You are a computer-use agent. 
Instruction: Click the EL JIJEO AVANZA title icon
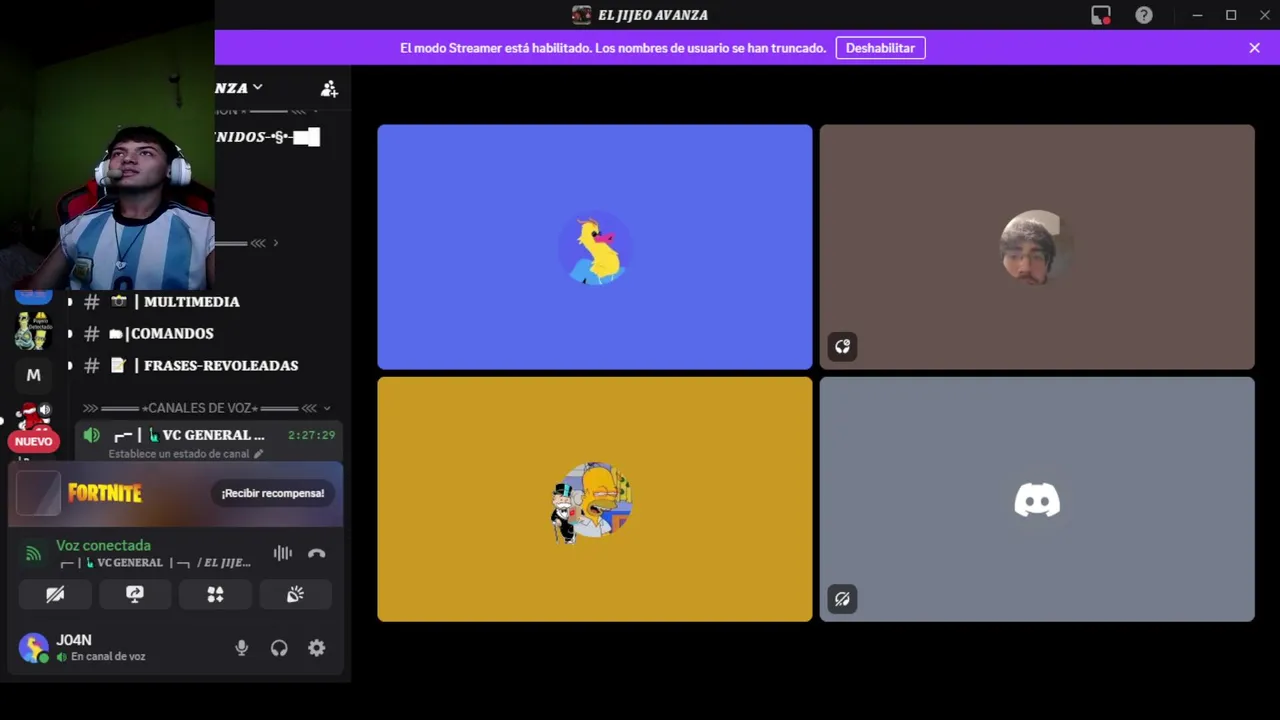(581, 15)
